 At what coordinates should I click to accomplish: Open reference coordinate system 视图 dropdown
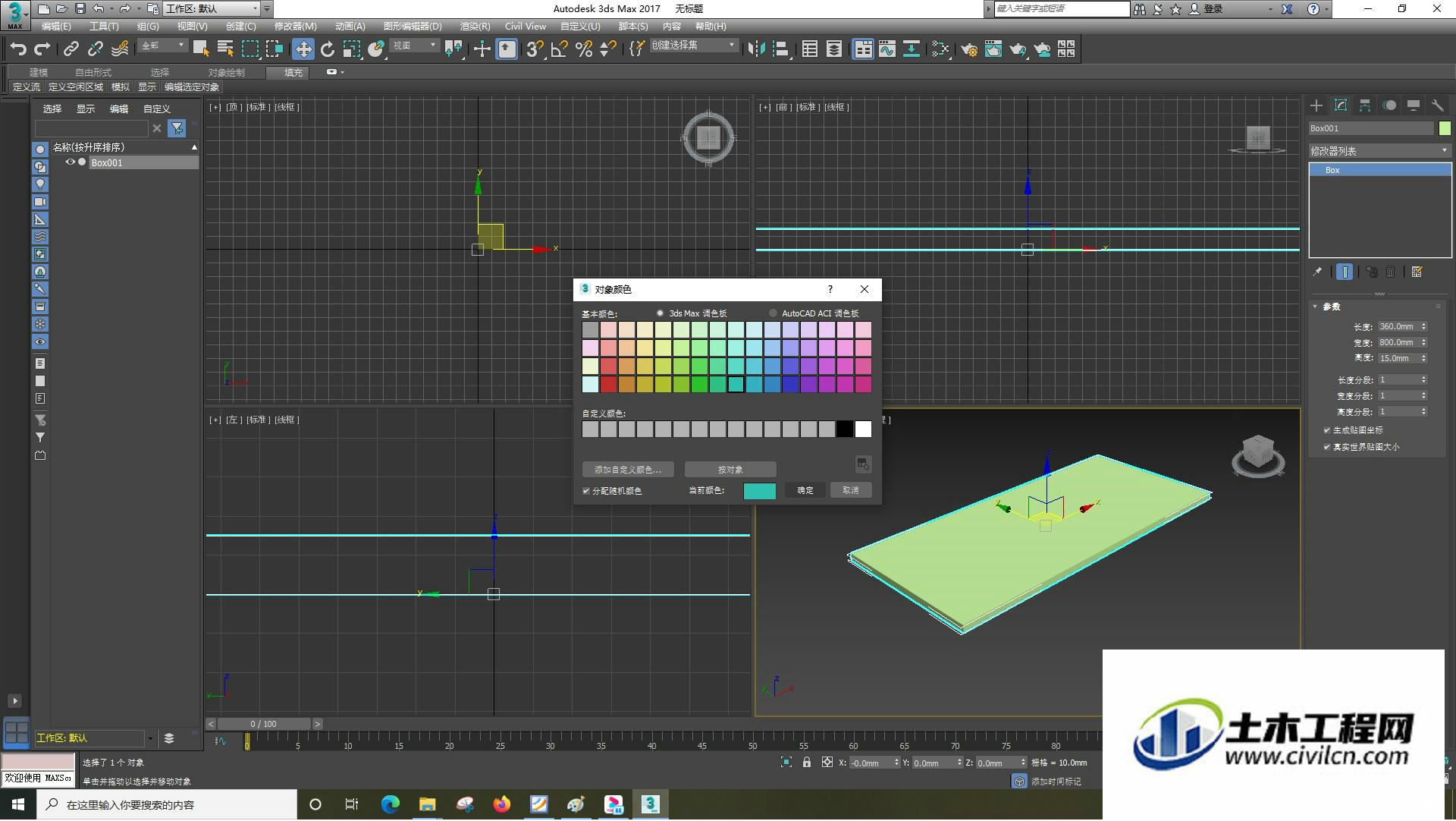[414, 46]
